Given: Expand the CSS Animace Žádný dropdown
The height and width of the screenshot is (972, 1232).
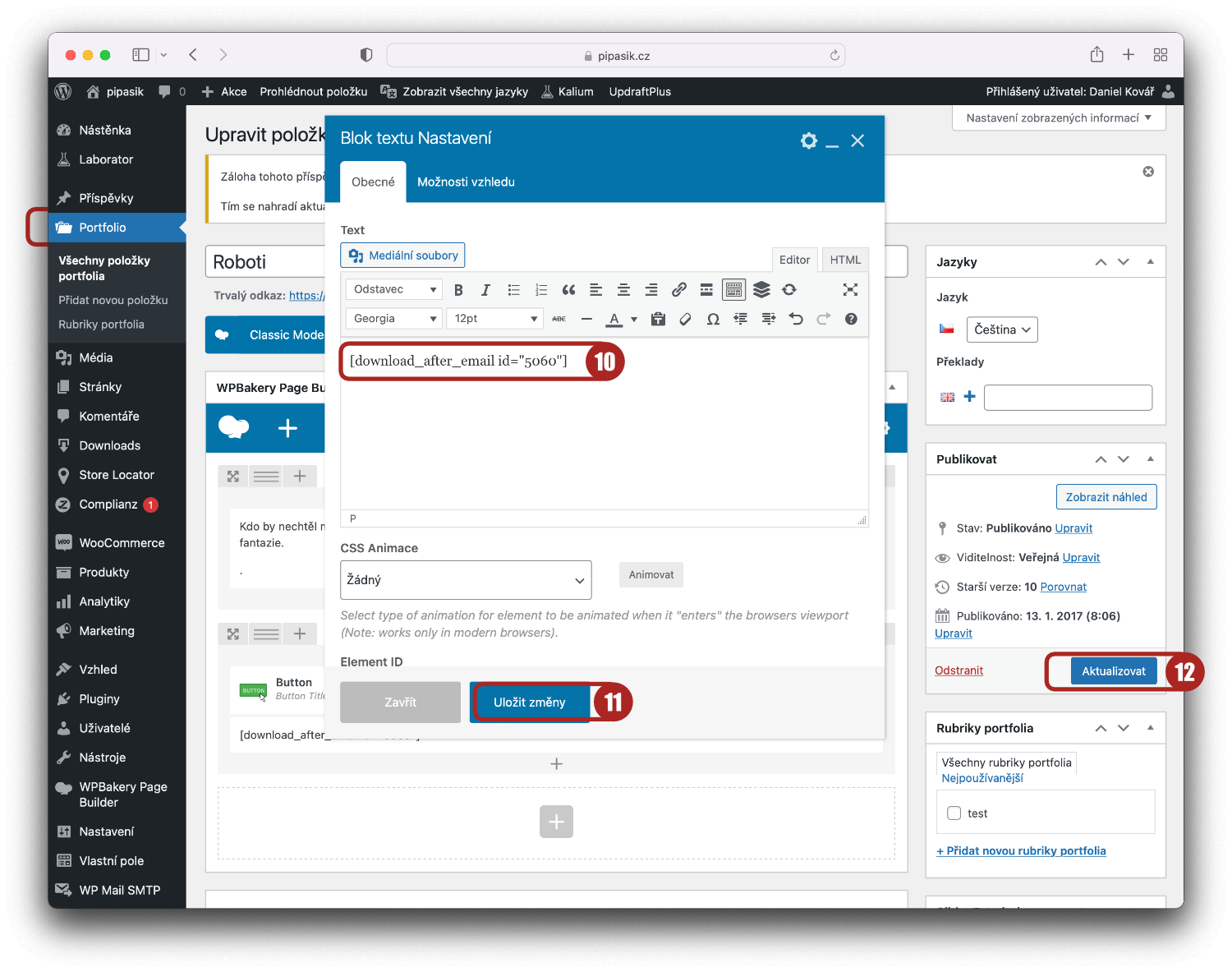Looking at the screenshot, I should [x=466, y=580].
